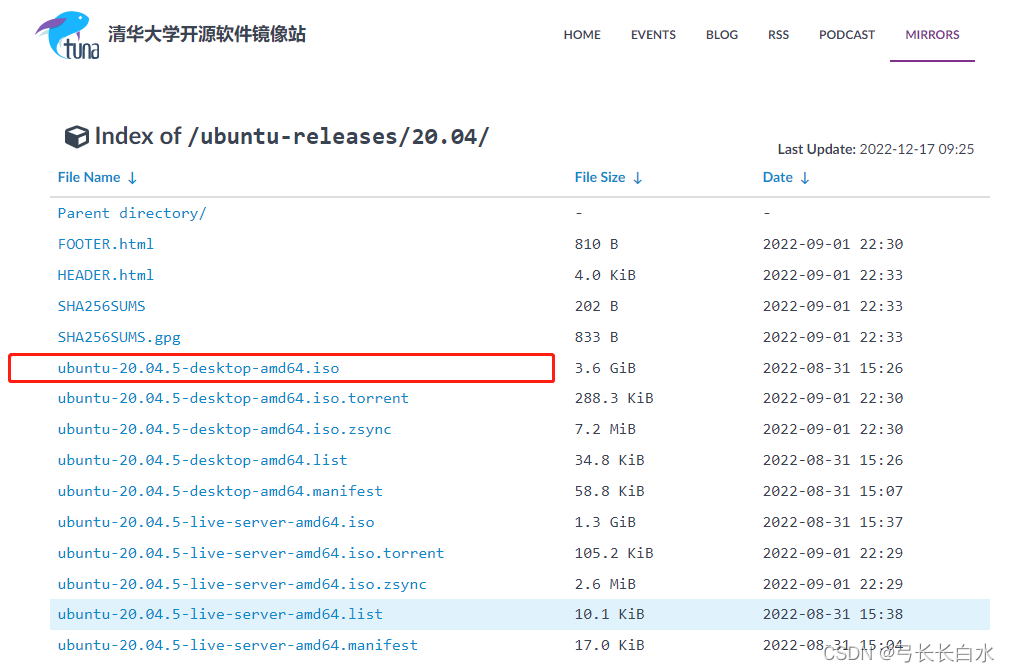Image resolution: width=1010 pixels, height=672 pixels.
Task: Click the 202 B size value
Action: [x=596, y=306]
